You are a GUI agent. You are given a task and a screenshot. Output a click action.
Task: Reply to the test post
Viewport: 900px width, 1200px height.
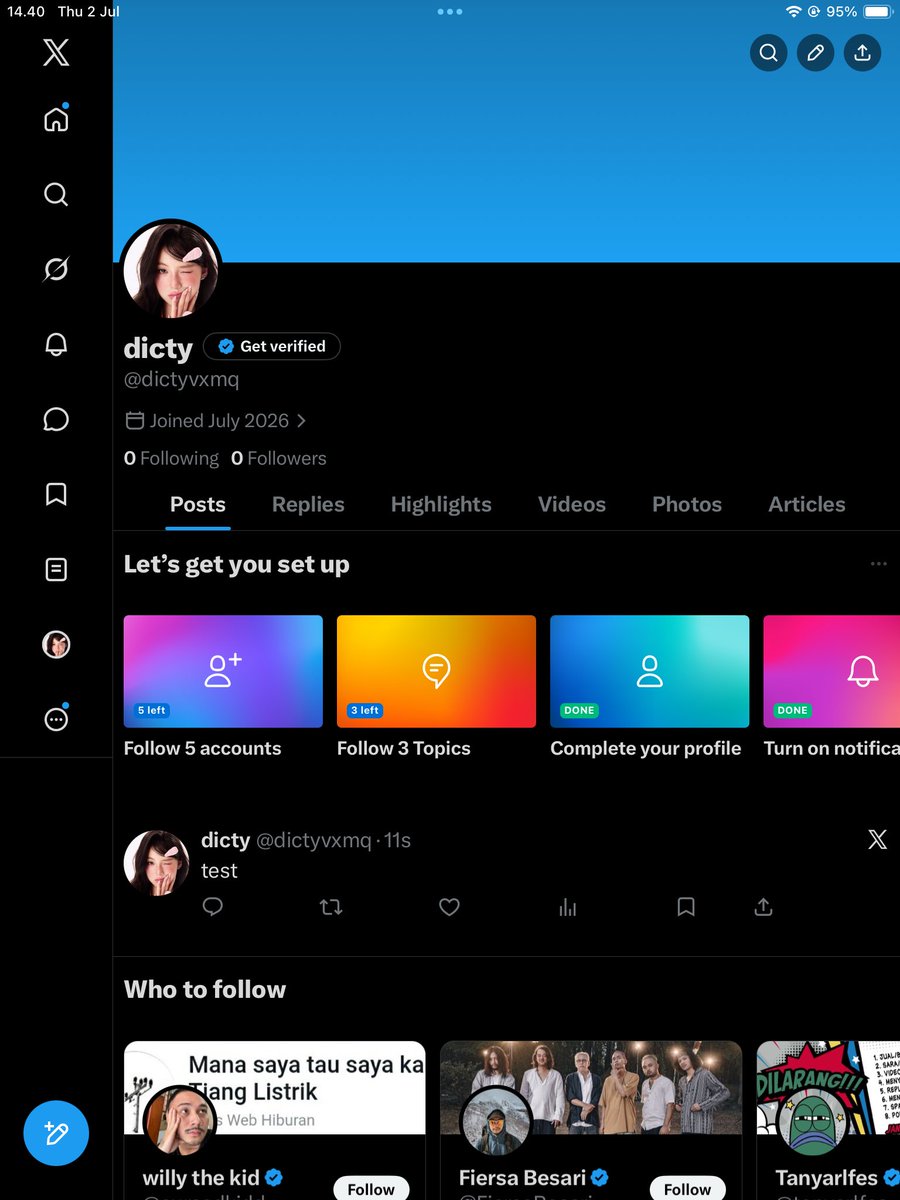tap(212, 907)
